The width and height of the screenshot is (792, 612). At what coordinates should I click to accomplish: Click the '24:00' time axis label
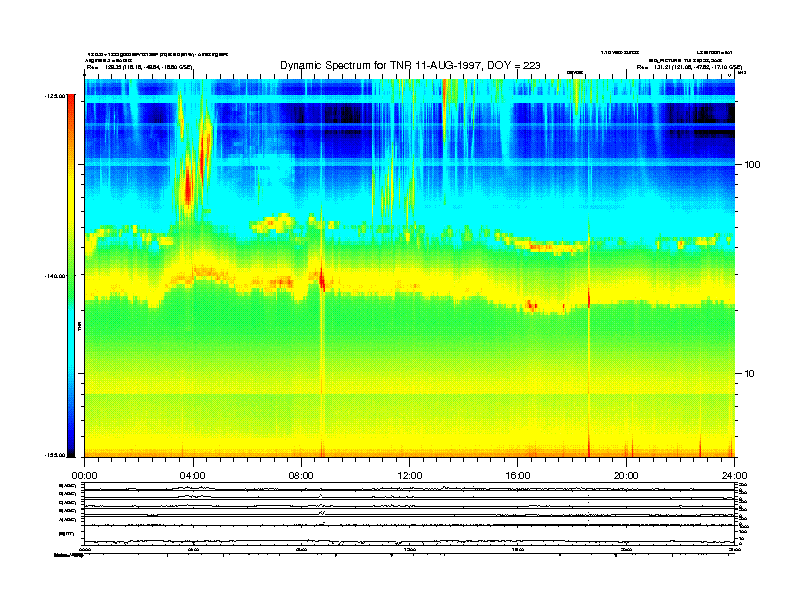(x=734, y=476)
